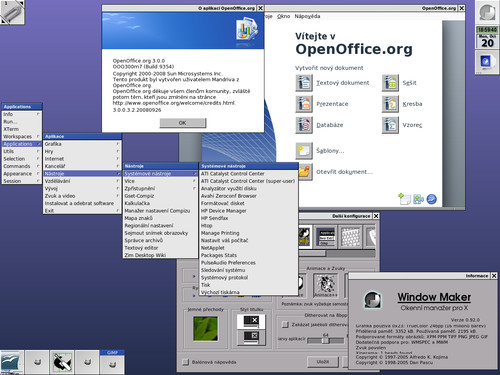Click the paperclip clip icon on desktop

click(12, 12)
